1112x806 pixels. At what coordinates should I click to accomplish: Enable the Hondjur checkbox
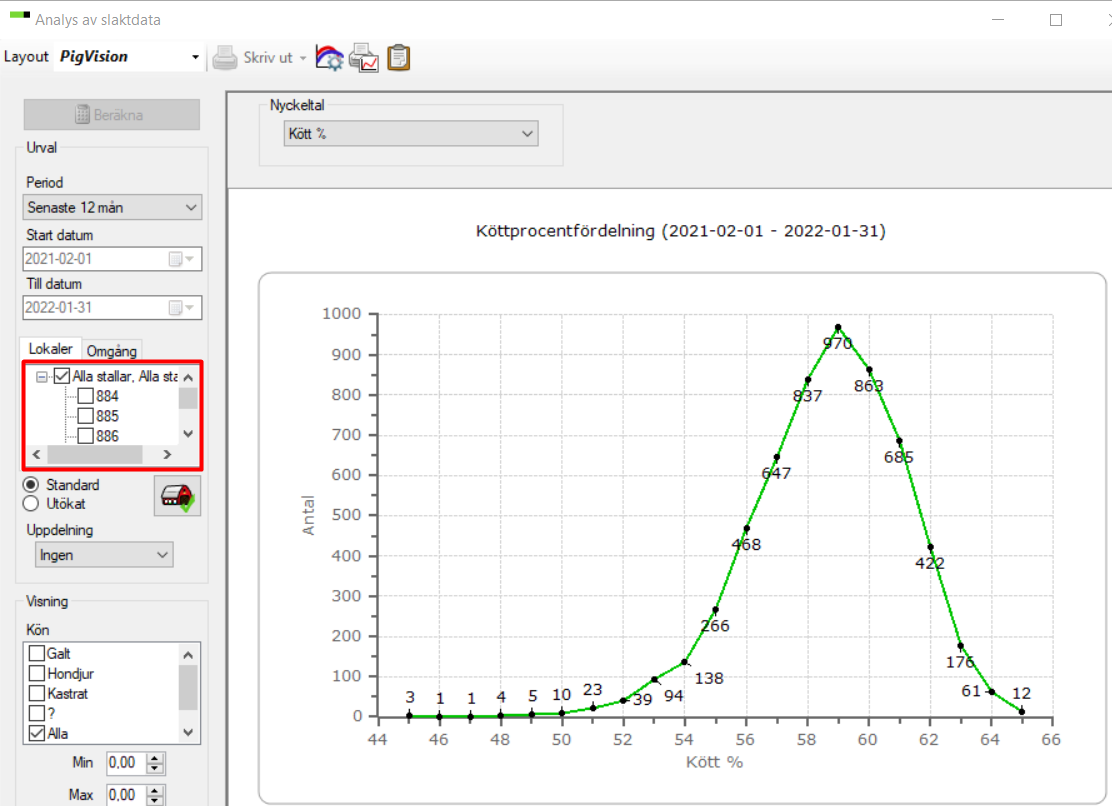pos(37,673)
